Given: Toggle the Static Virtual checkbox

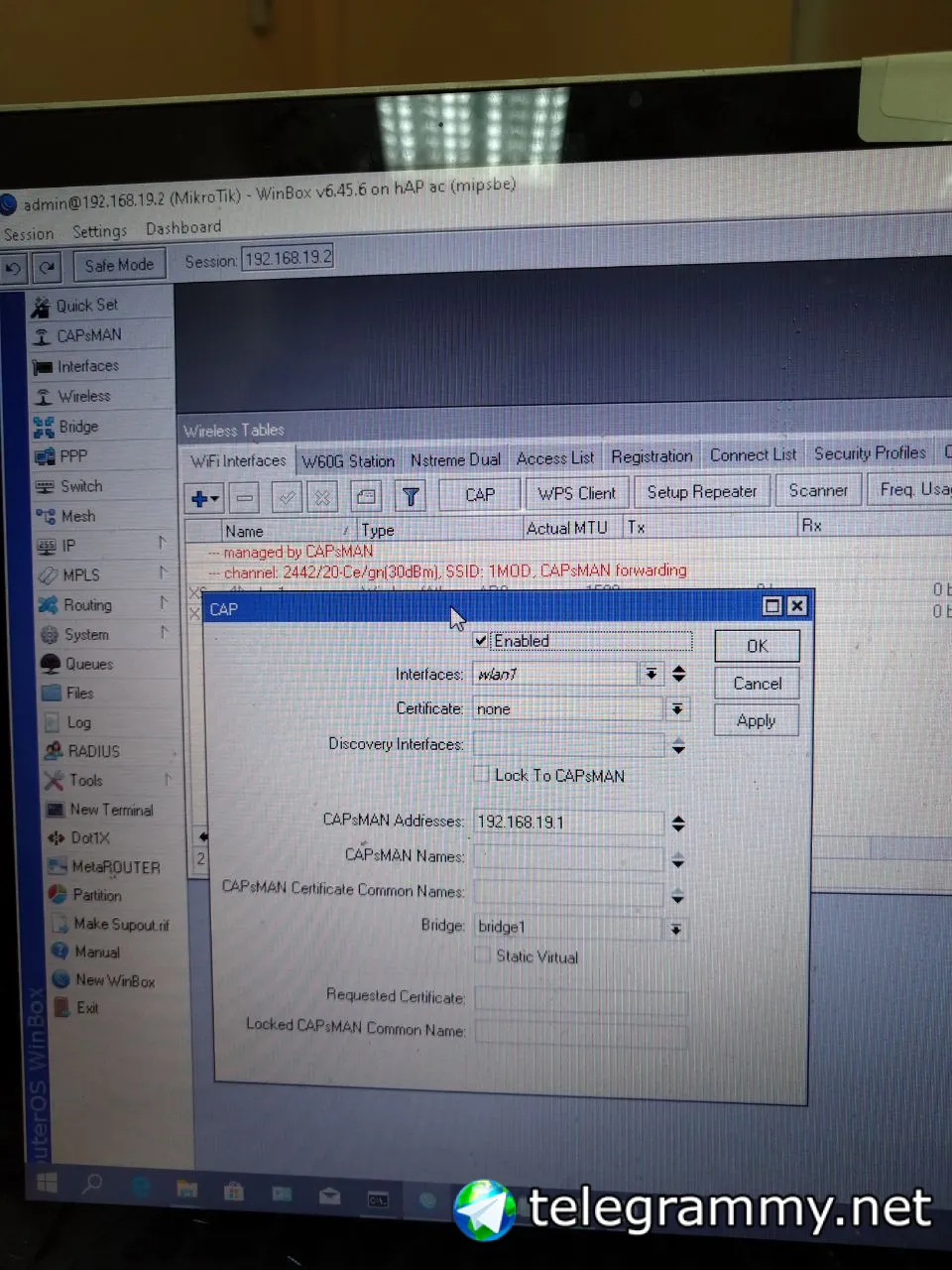Looking at the screenshot, I should click(483, 955).
